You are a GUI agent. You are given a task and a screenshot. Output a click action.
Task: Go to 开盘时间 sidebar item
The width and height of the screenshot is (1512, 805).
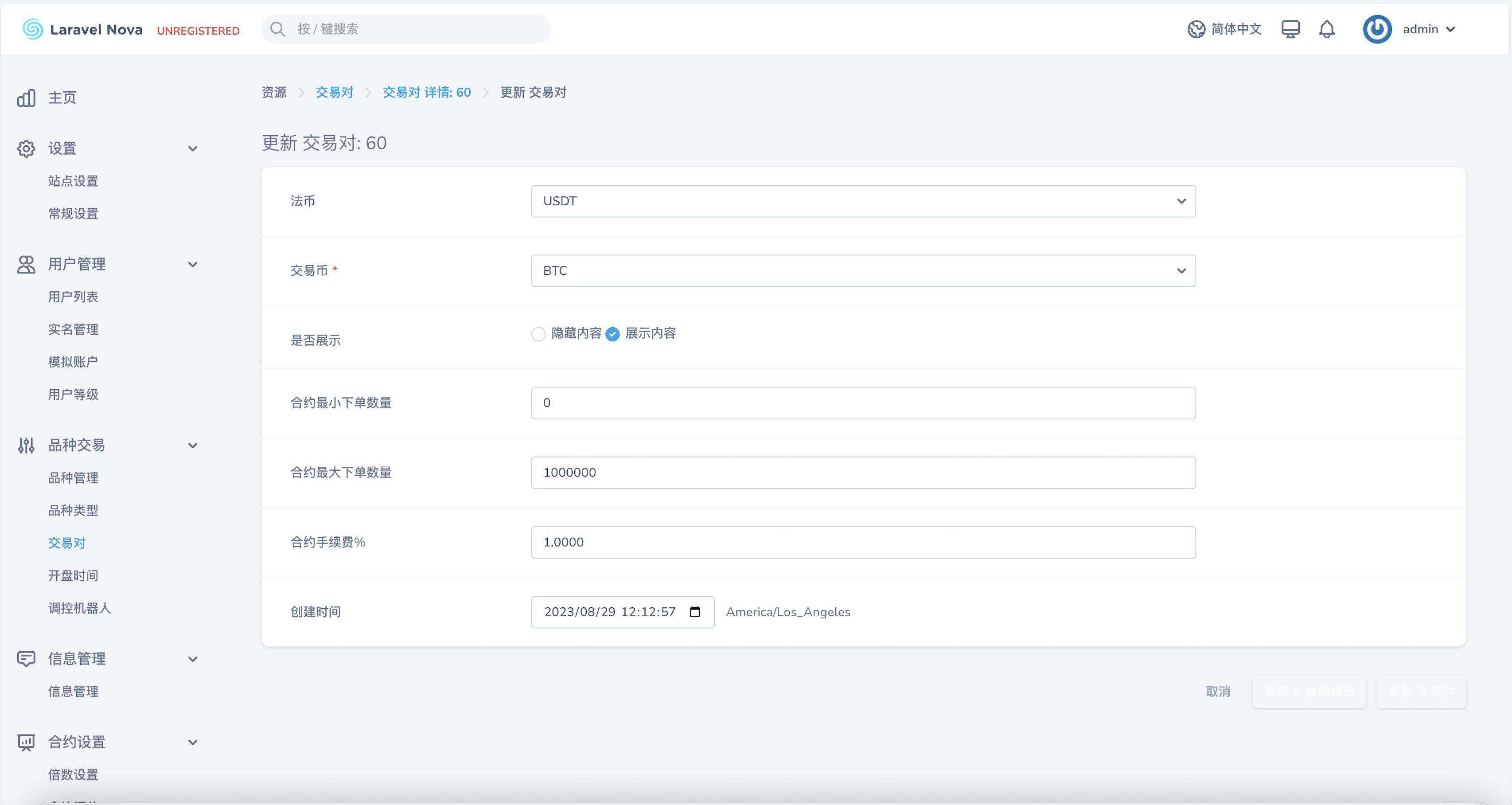click(74, 575)
